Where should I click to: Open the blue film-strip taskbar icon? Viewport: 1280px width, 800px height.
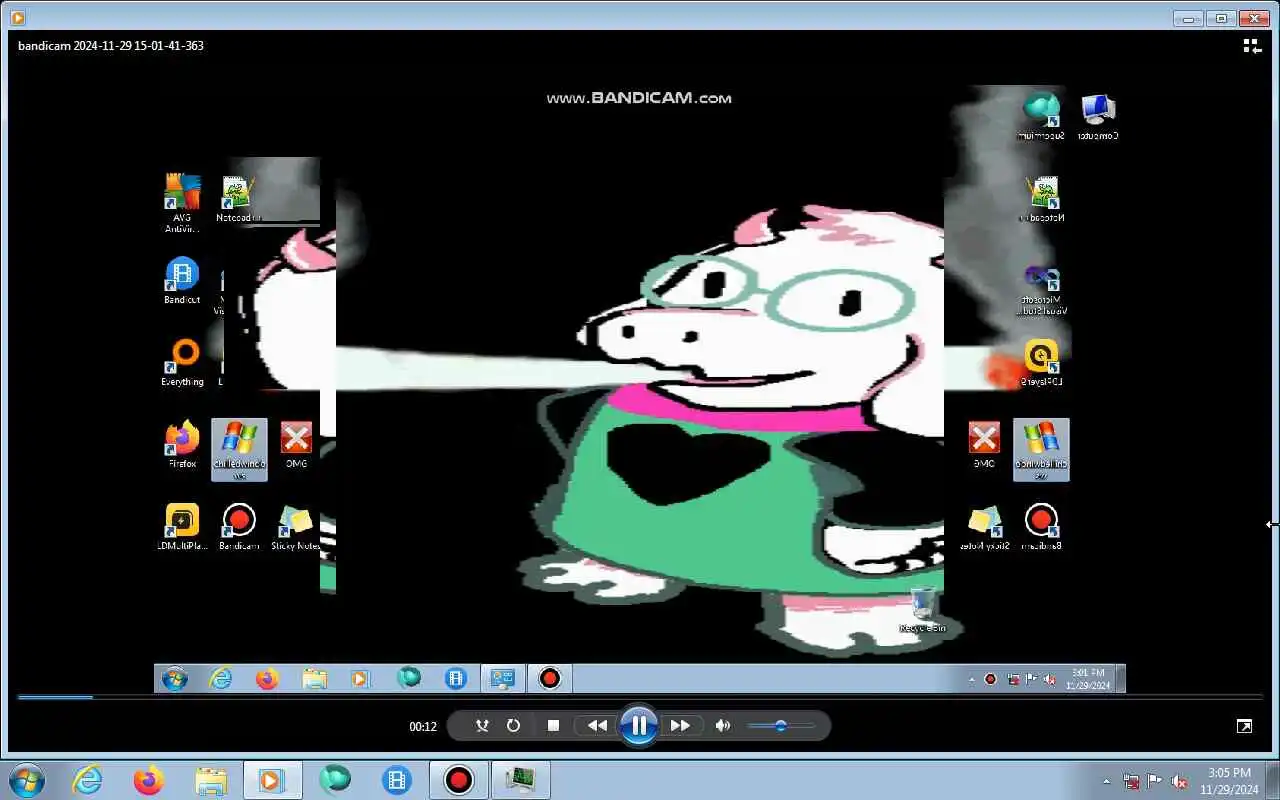coord(397,780)
